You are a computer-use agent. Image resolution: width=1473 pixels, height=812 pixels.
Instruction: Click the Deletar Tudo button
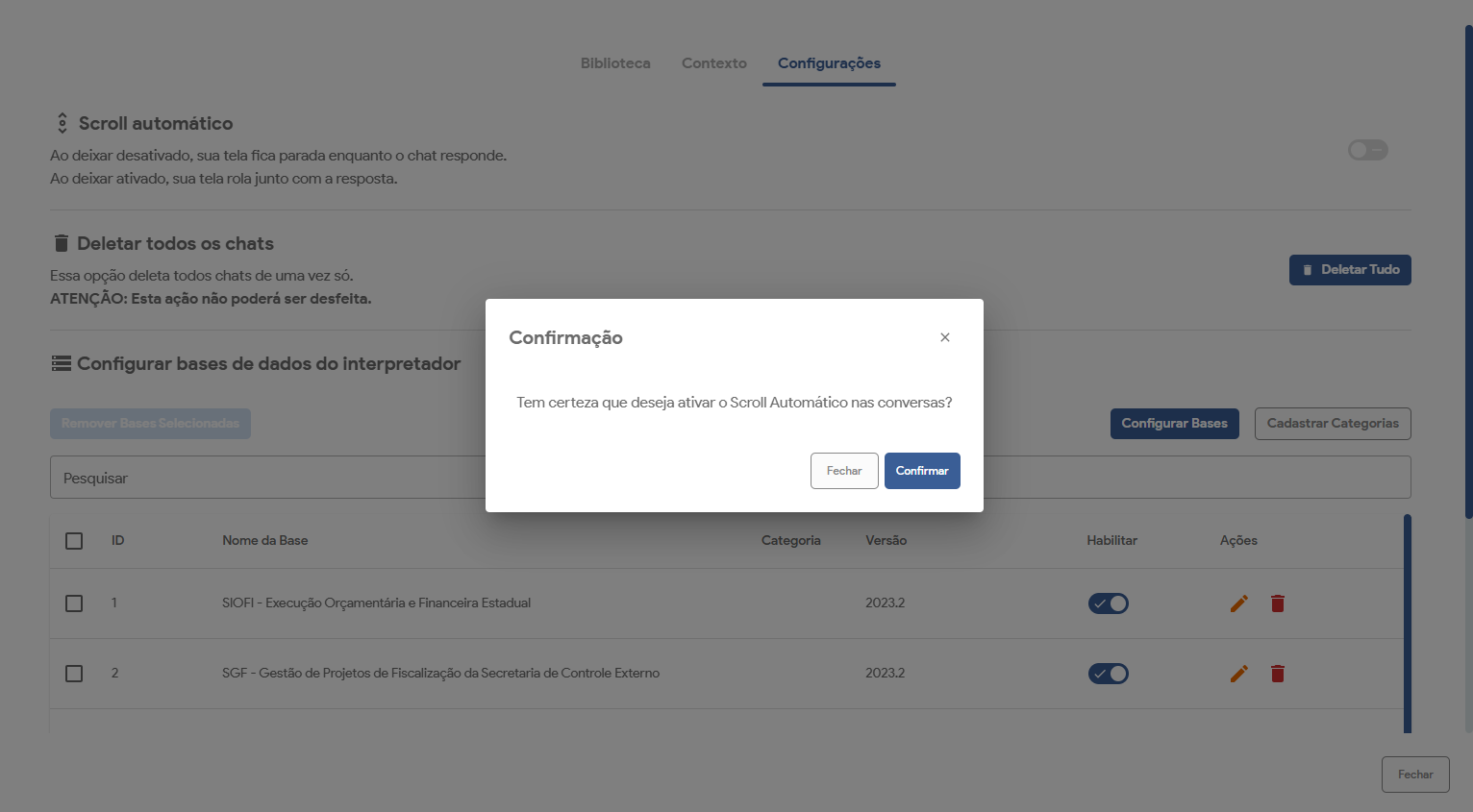[1350, 270]
